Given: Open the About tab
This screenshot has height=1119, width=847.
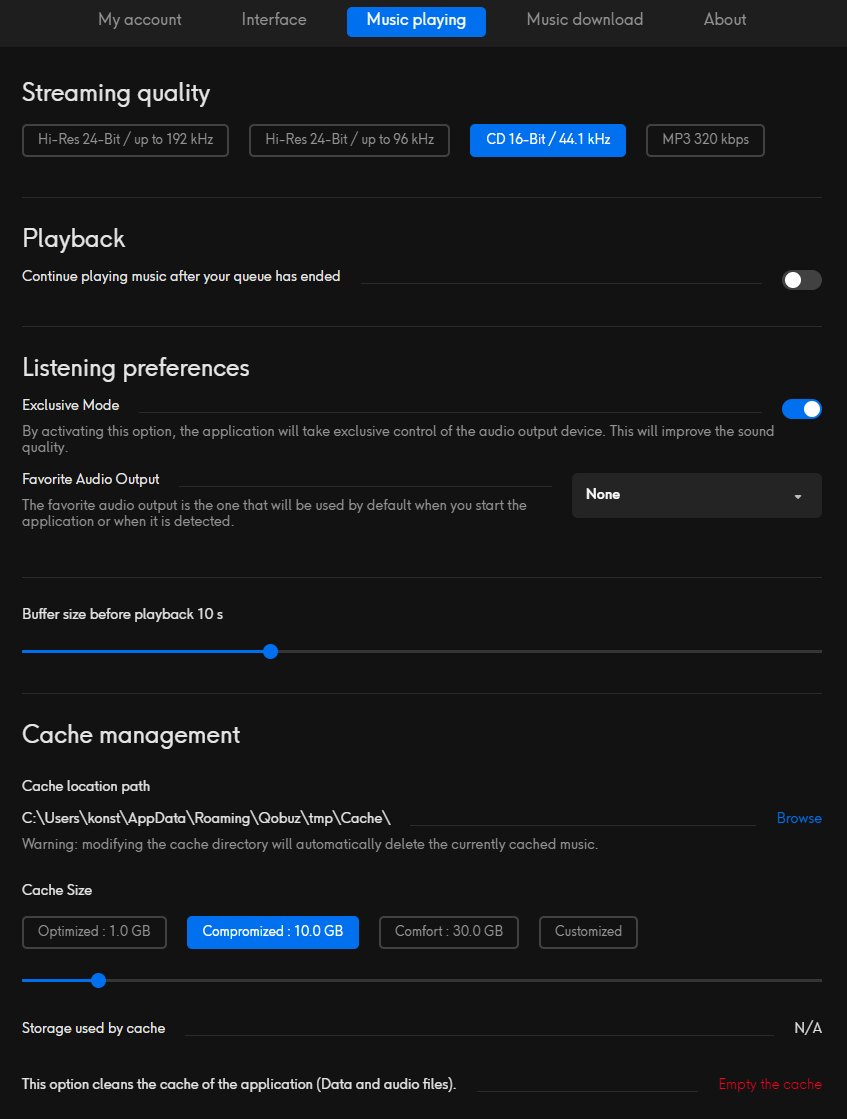Looking at the screenshot, I should (x=724, y=20).
